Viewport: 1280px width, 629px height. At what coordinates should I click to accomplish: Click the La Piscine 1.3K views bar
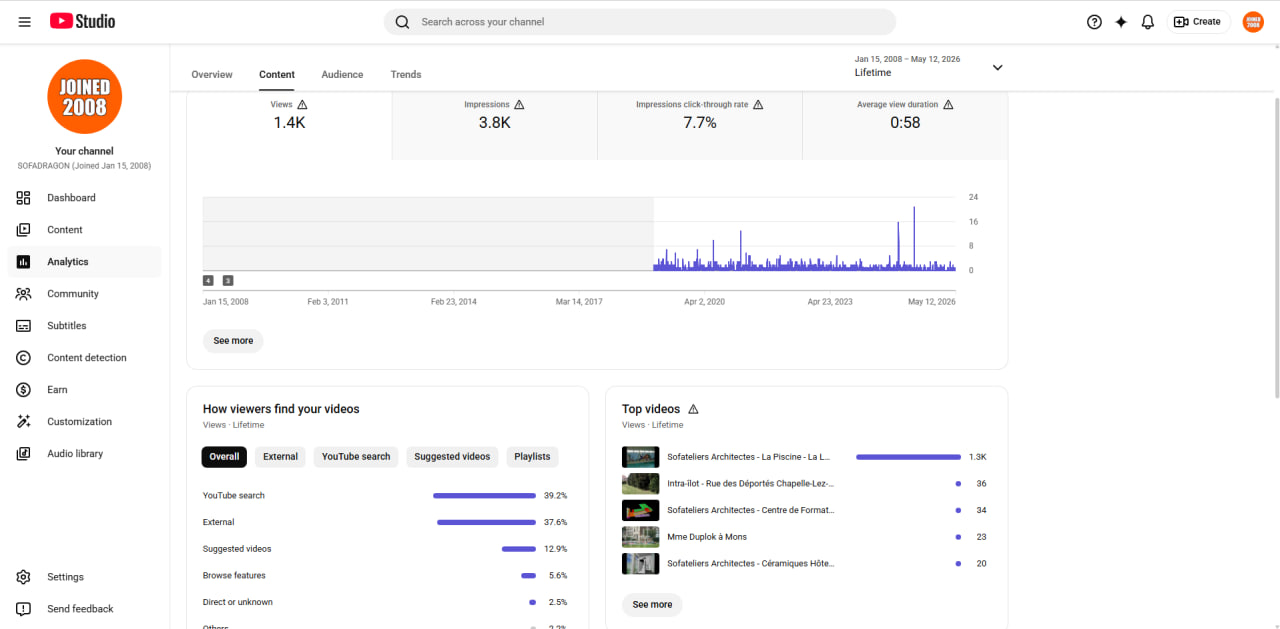[908, 457]
